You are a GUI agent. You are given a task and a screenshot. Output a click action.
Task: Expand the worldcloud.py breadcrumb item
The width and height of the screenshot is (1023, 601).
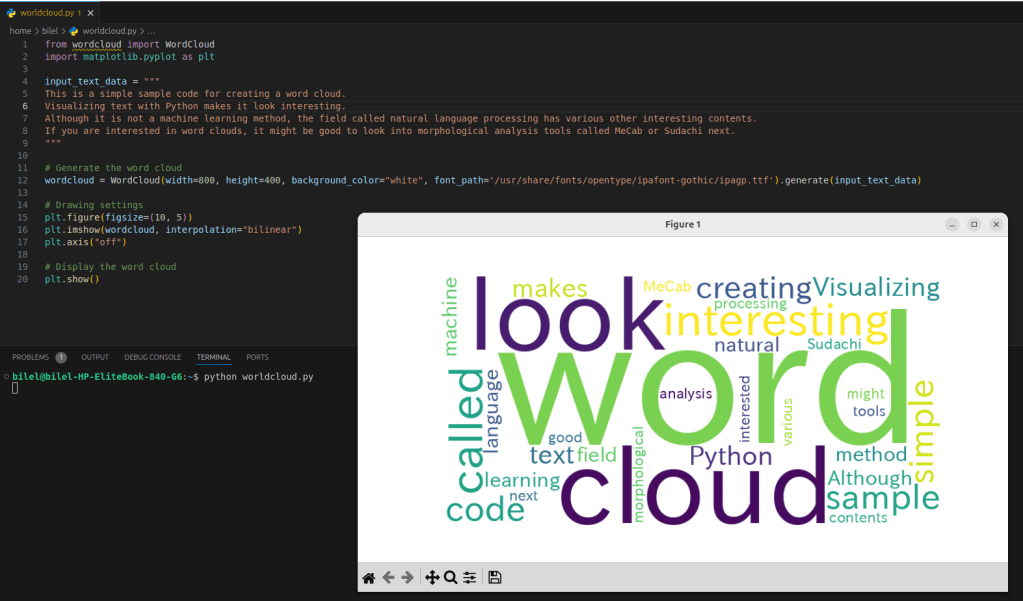coord(109,31)
